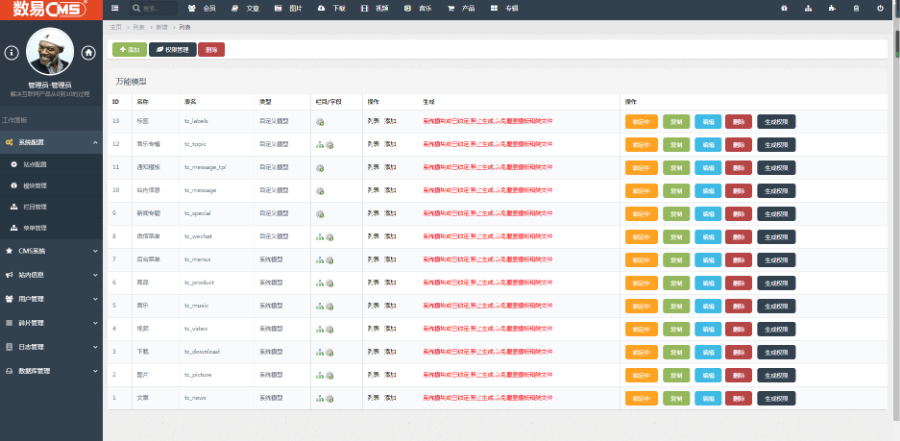Image resolution: width=900 pixels, height=441 pixels.
Task: Open the 专辑 albums shortcut in top bar
Action: (x=504, y=9)
